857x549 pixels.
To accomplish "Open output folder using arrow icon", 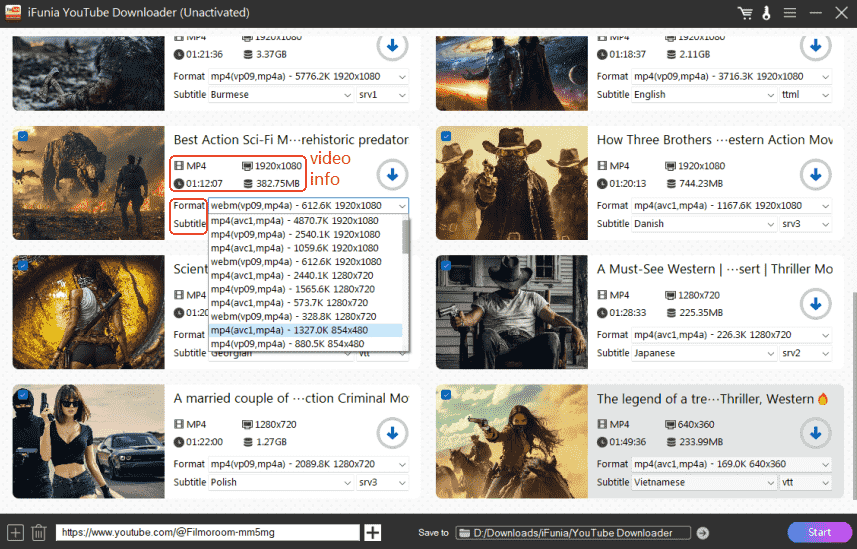I will pos(703,533).
